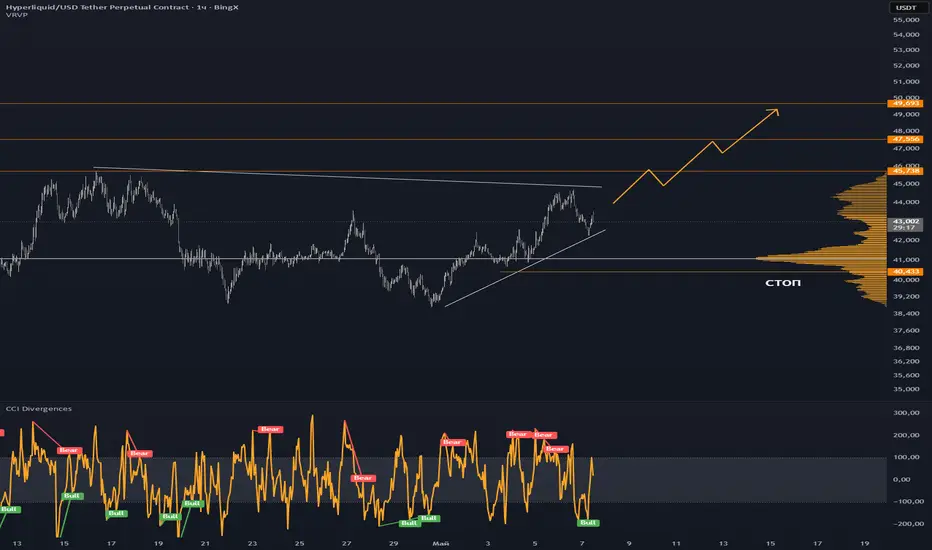
Task: Click the −200,00 CCI scale value
Action: click(908, 524)
